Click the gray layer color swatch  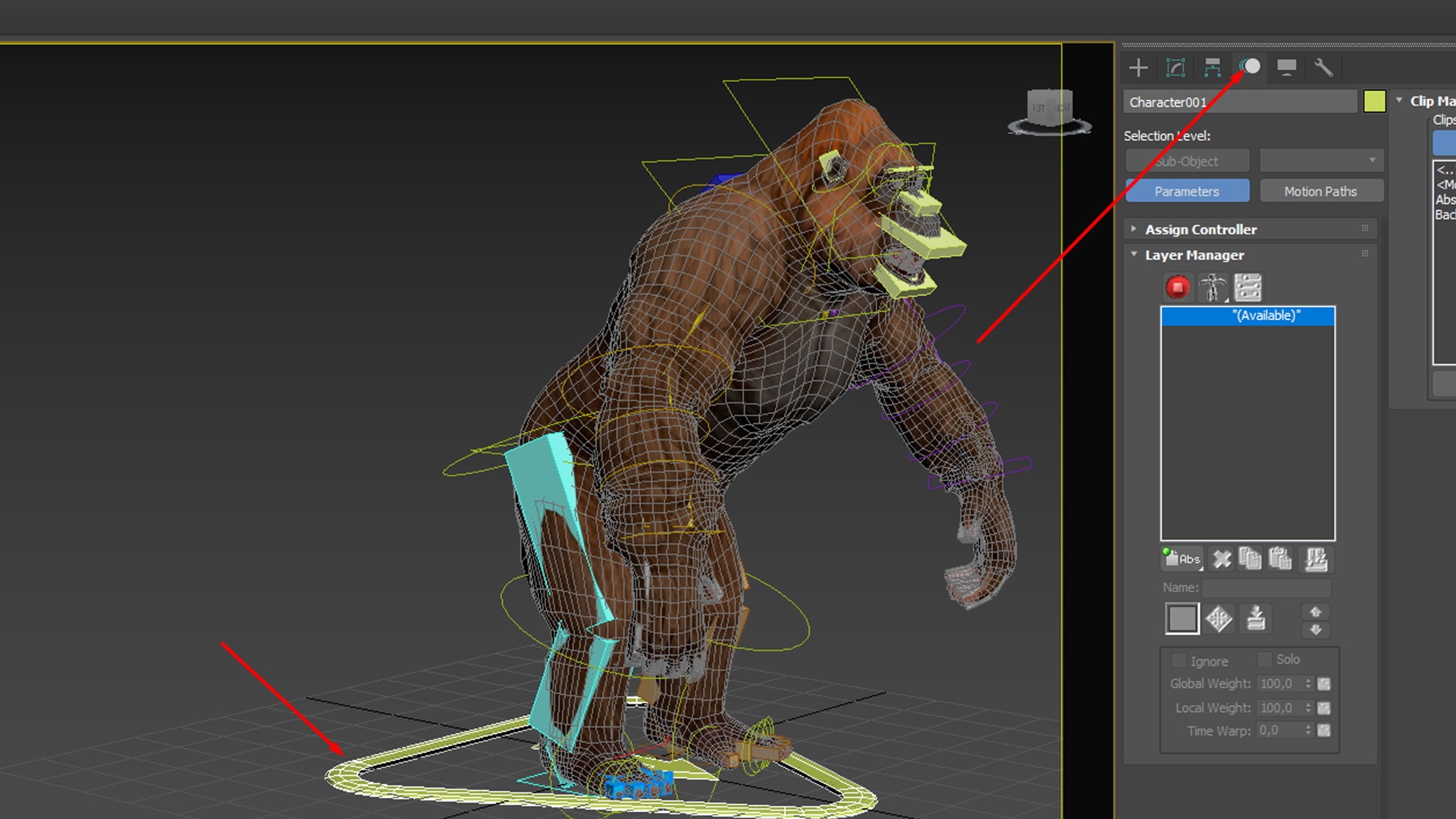pos(1181,619)
